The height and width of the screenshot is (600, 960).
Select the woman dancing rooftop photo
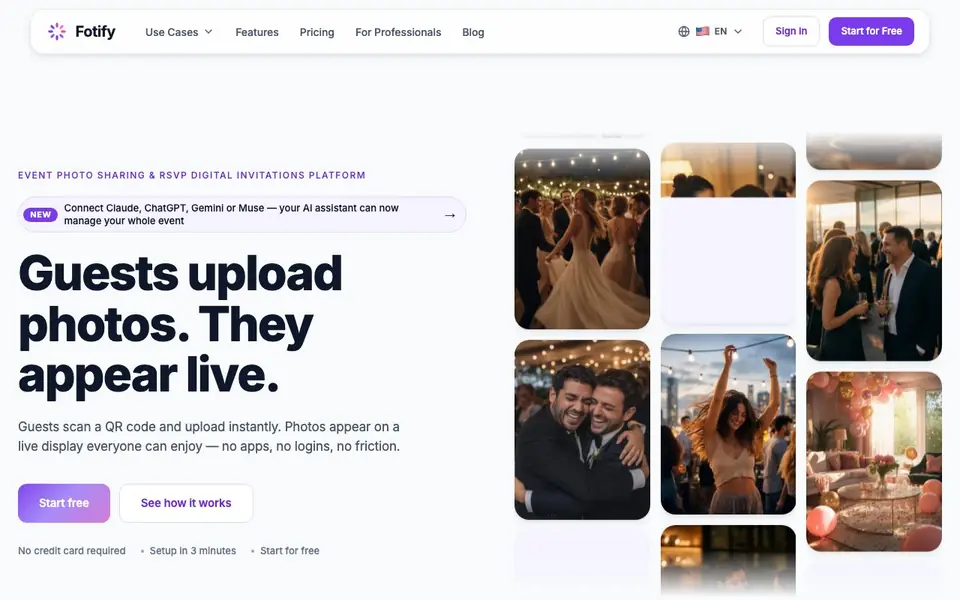coord(729,424)
